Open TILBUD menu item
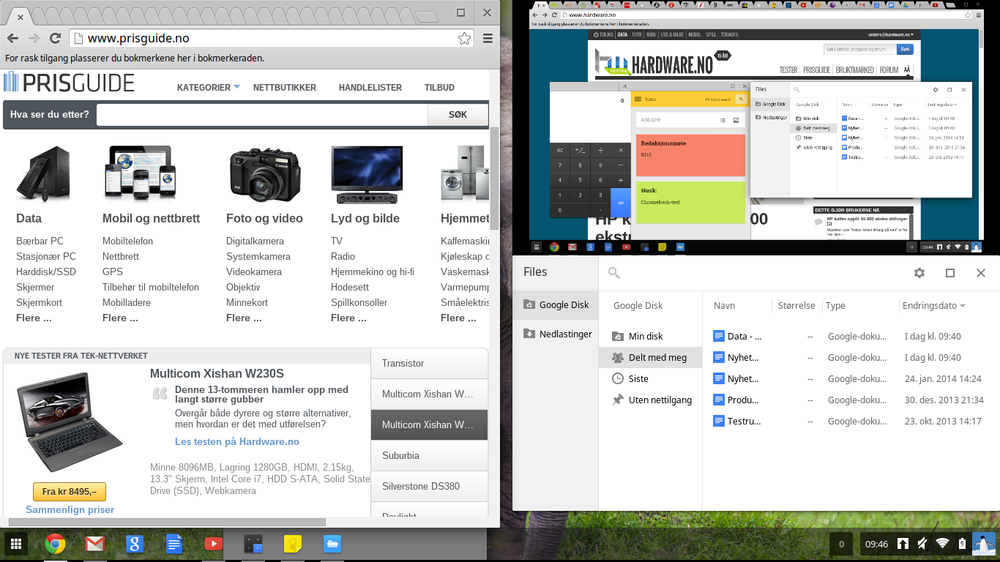This screenshot has width=1000, height=562. [439, 87]
